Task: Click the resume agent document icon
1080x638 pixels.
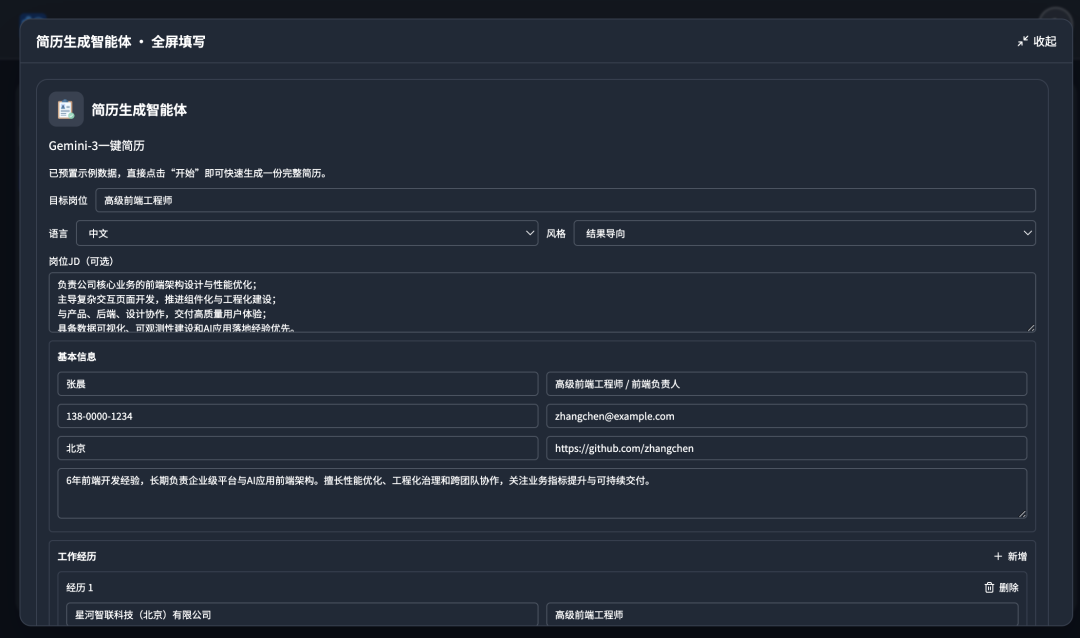Action: pos(66,110)
